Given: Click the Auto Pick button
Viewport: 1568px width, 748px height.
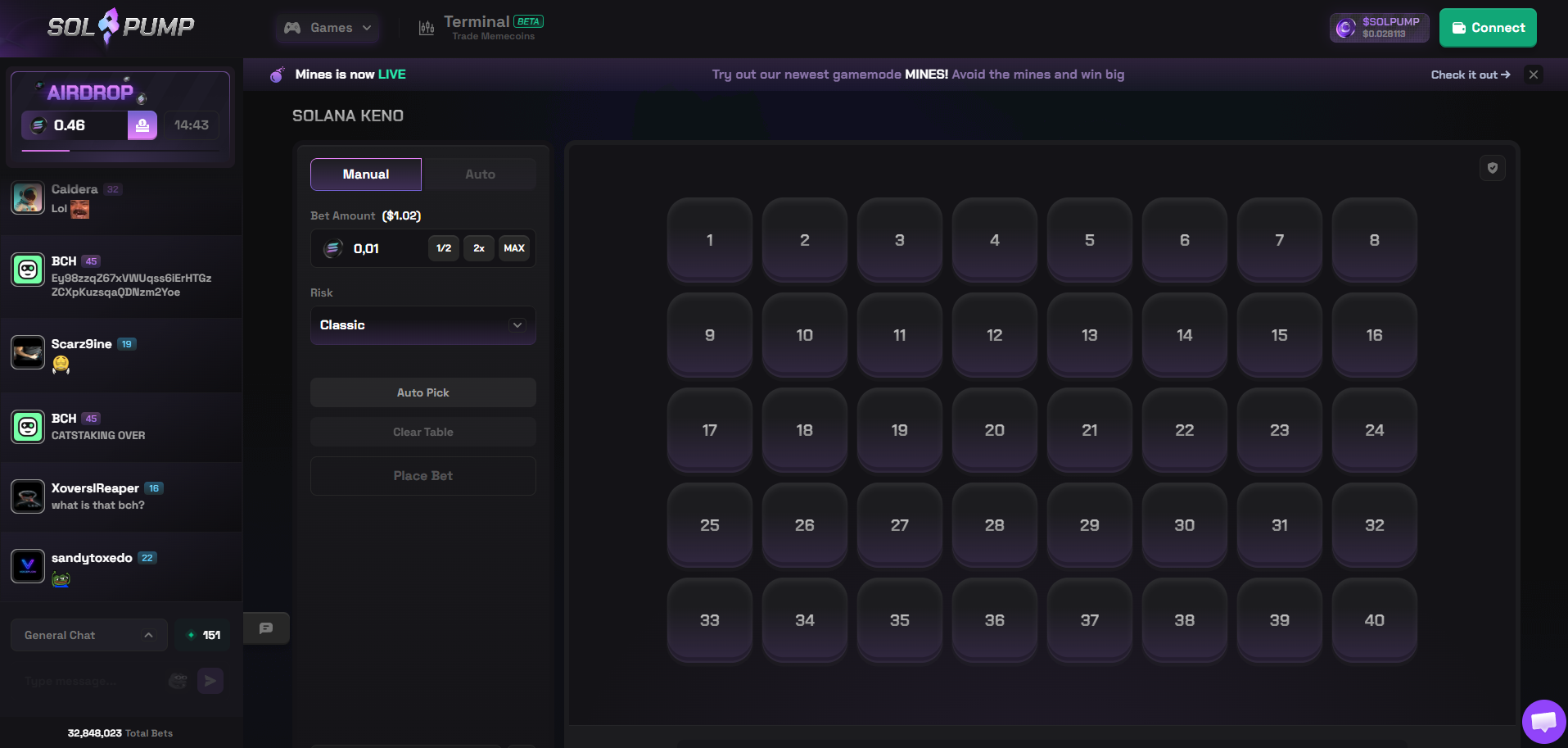Looking at the screenshot, I should (x=423, y=392).
